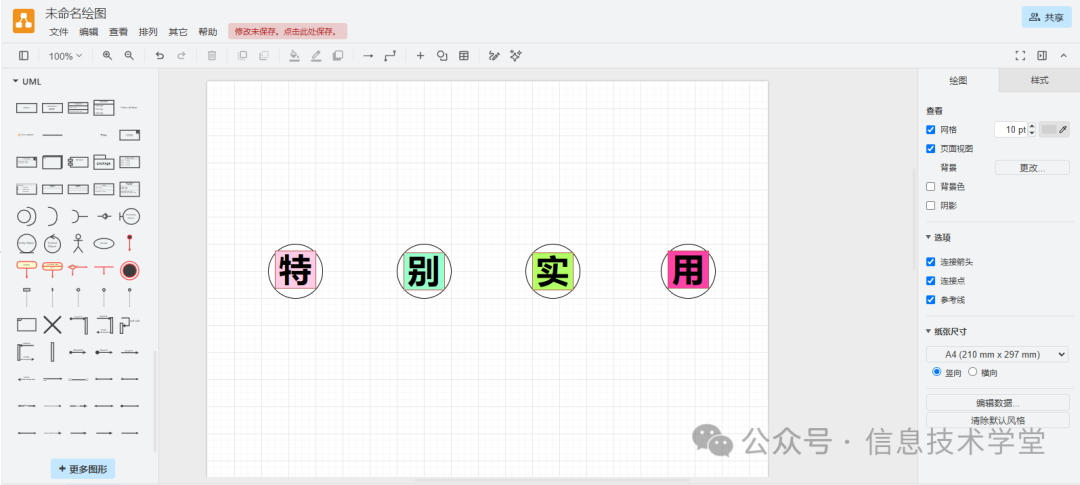The height and width of the screenshot is (485, 1080).
Task: Pick the UML component shape
Action: click(x=78, y=162)
